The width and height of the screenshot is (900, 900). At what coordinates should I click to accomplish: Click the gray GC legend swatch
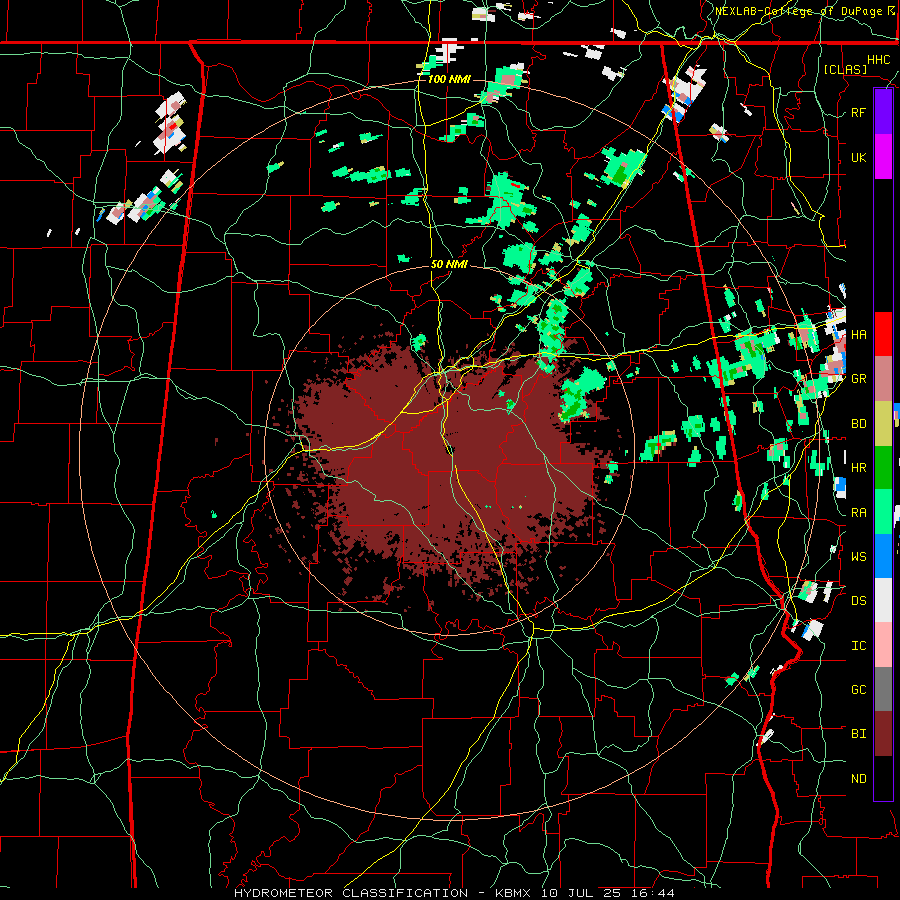coord(883,689)
